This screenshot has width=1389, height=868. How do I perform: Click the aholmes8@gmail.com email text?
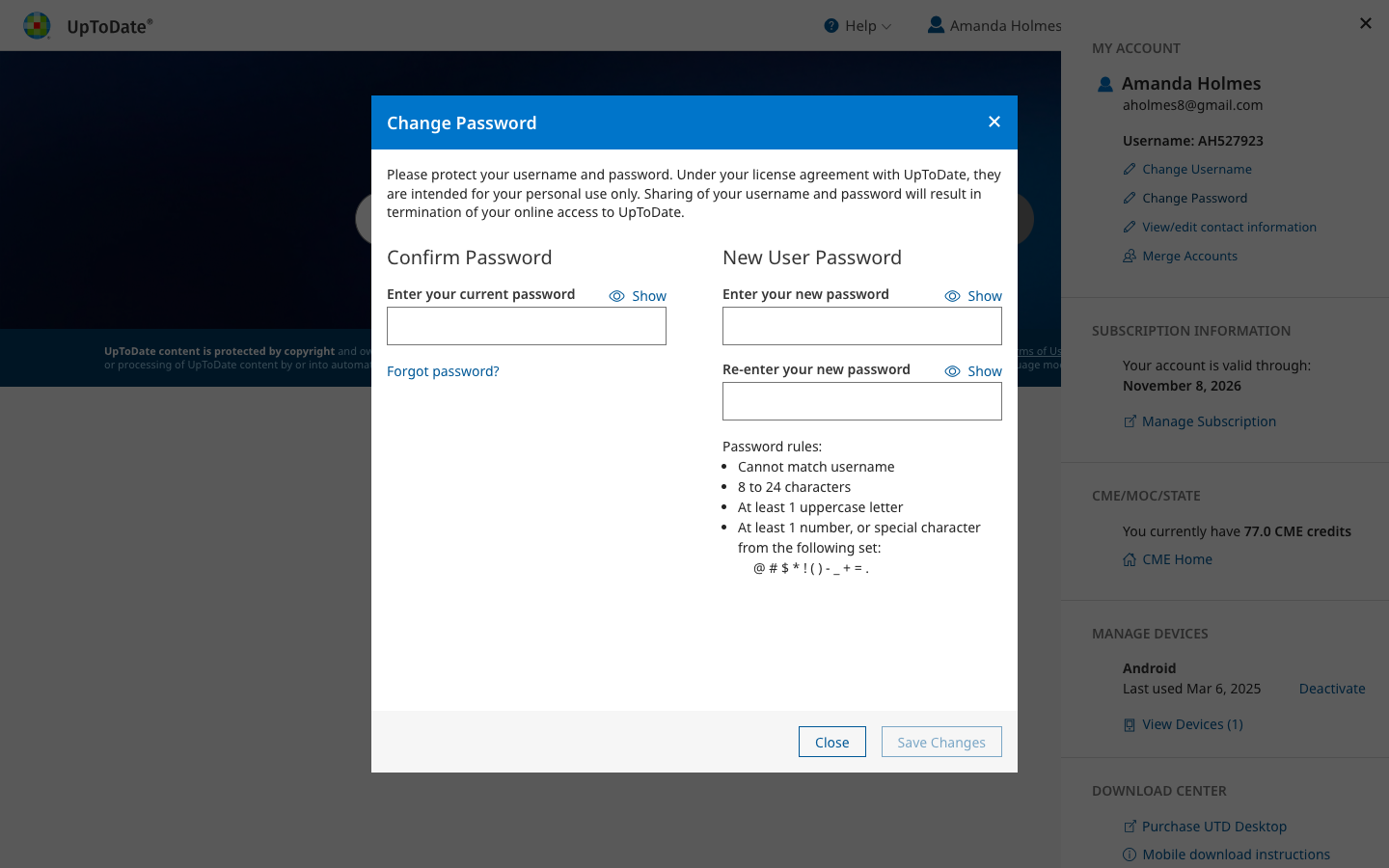click(x=1192, y=105)
